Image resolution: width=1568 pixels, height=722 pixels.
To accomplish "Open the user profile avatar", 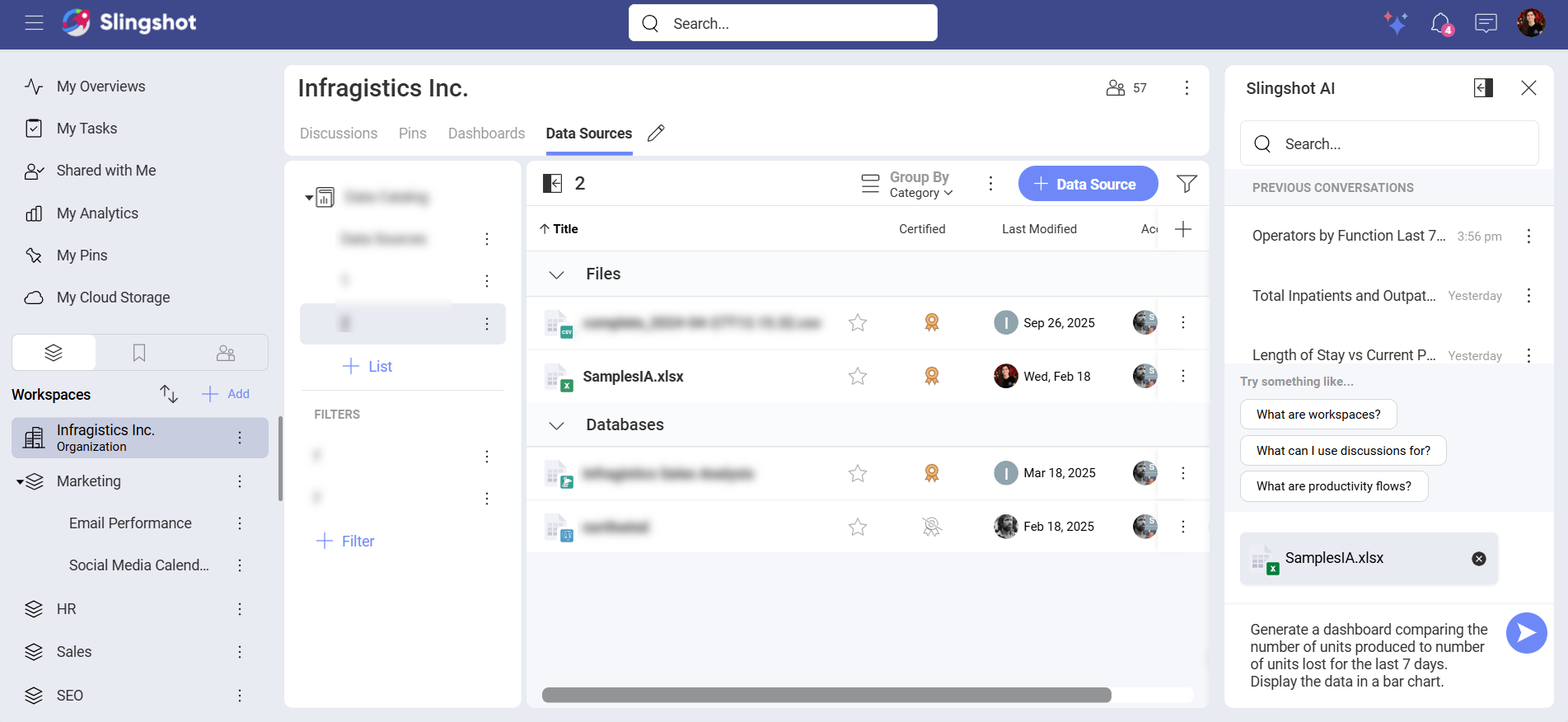I will 1531,23.
